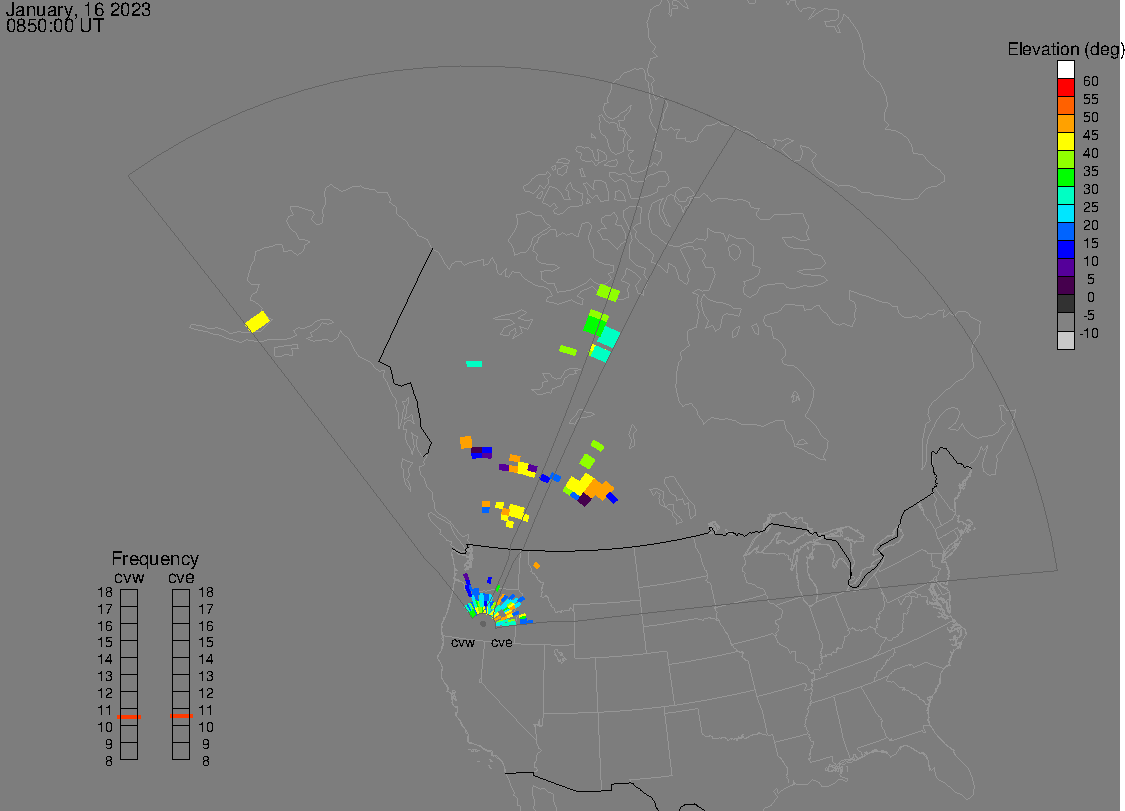Image resolution: width=1125 pixels, height=811 pixels.
Task: Click the -10 label in the elevation legend
Action: tap(1089, 333)
